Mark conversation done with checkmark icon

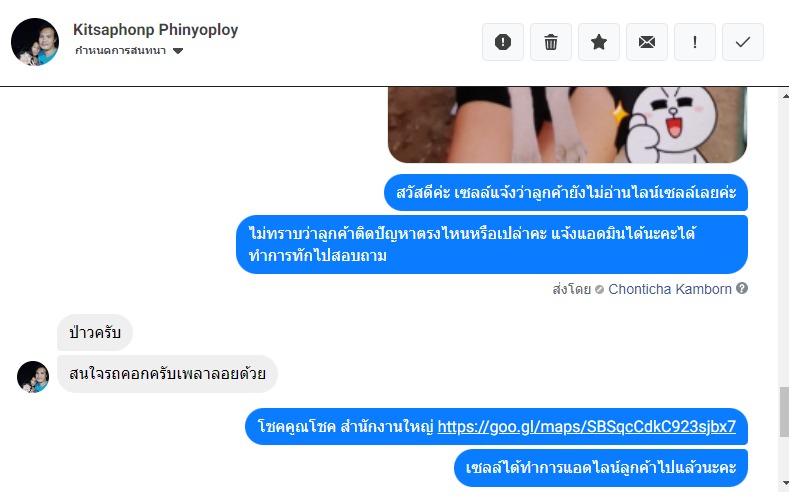[x=743, y=42]
